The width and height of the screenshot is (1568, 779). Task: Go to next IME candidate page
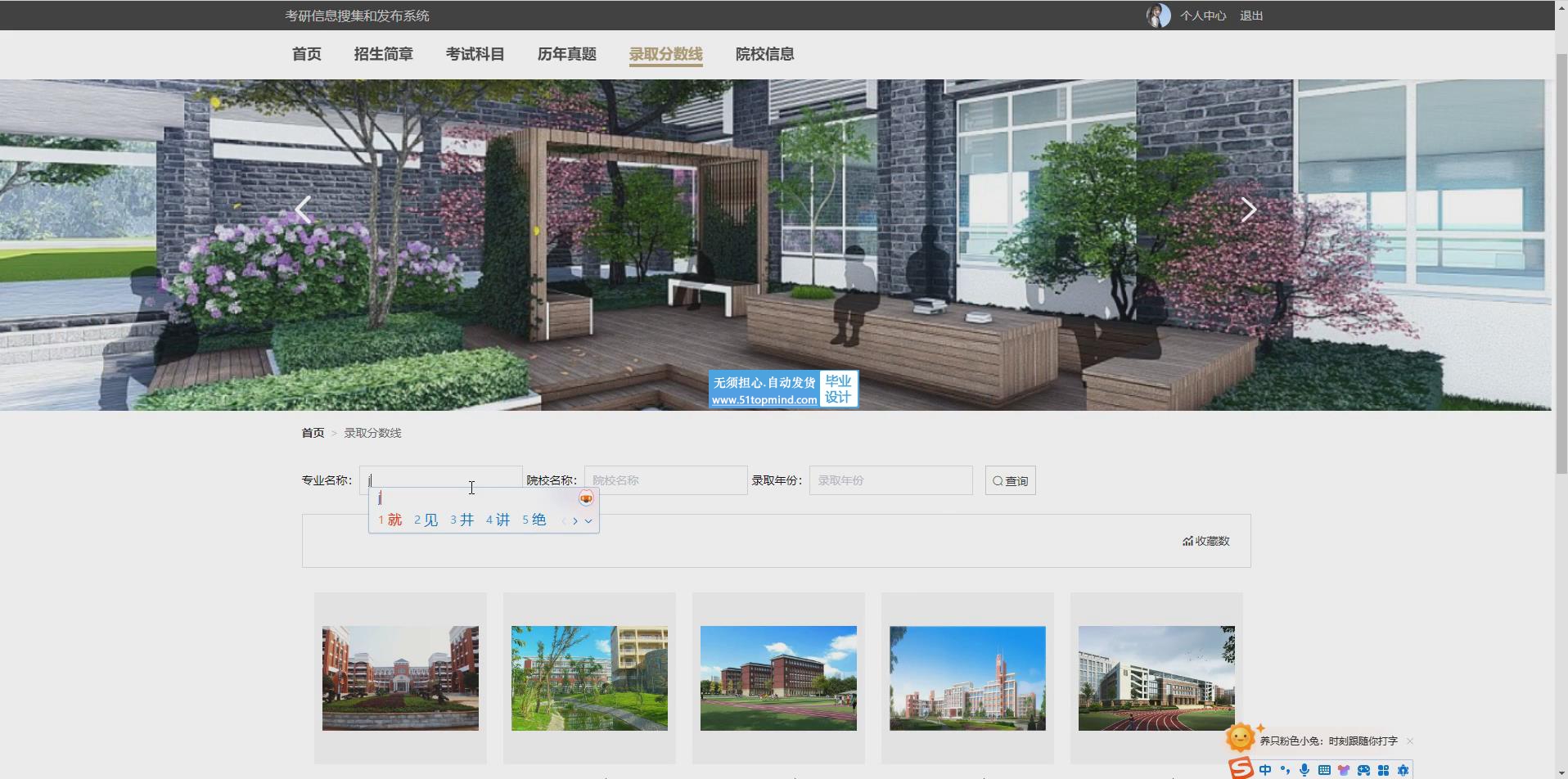coord(575,520)
